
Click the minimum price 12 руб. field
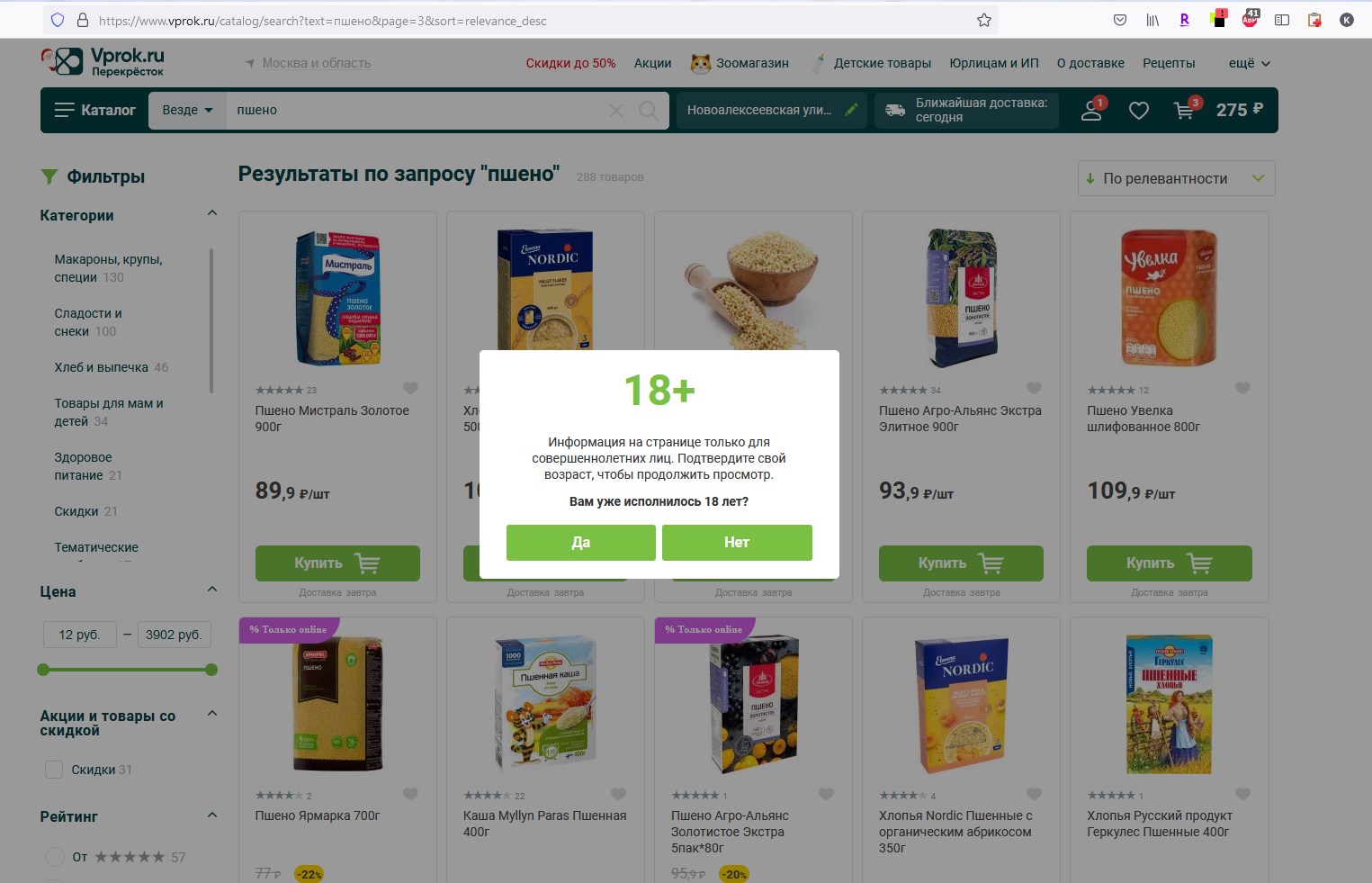80,635
